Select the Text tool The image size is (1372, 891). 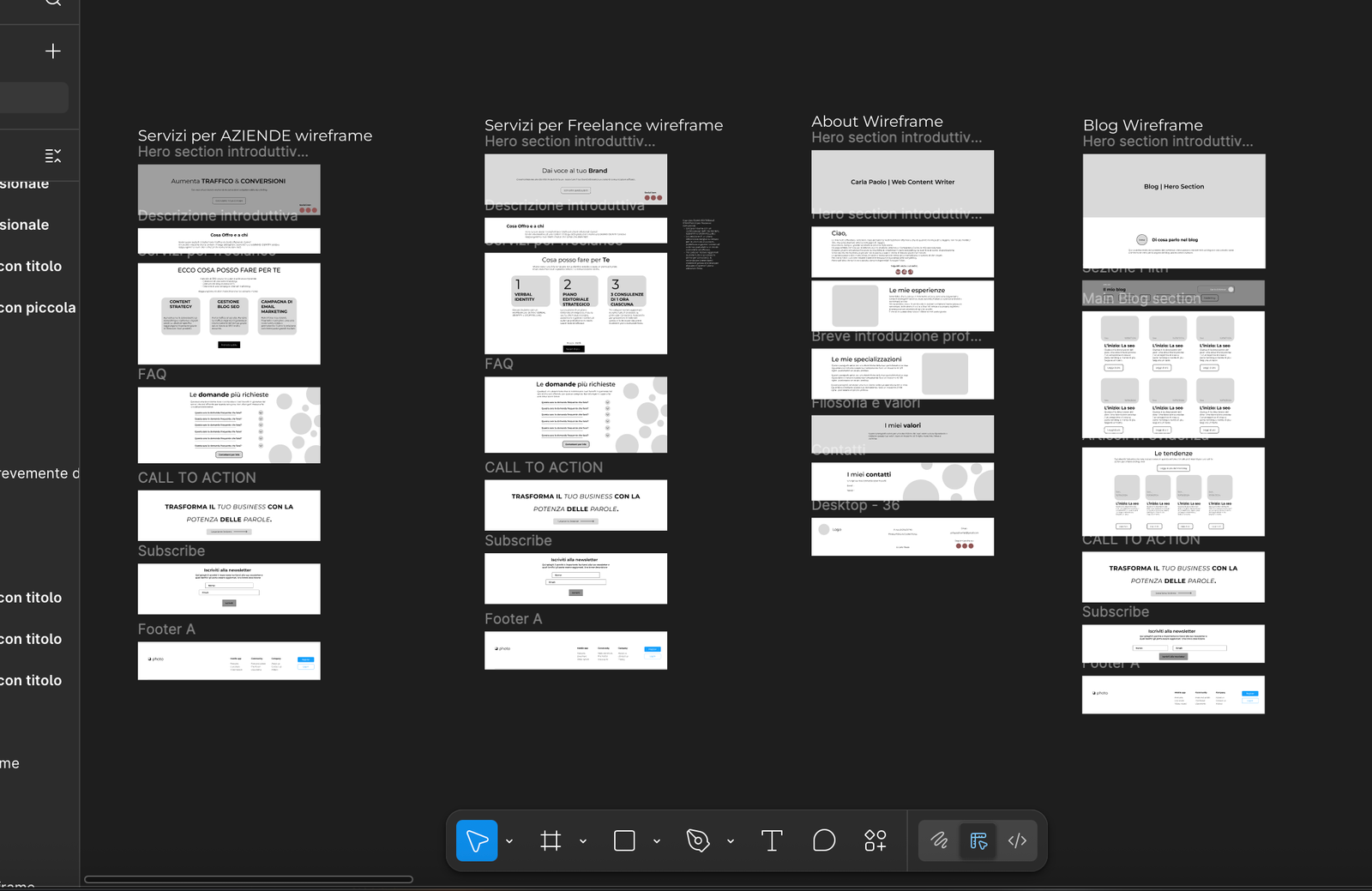coord(772,840)
